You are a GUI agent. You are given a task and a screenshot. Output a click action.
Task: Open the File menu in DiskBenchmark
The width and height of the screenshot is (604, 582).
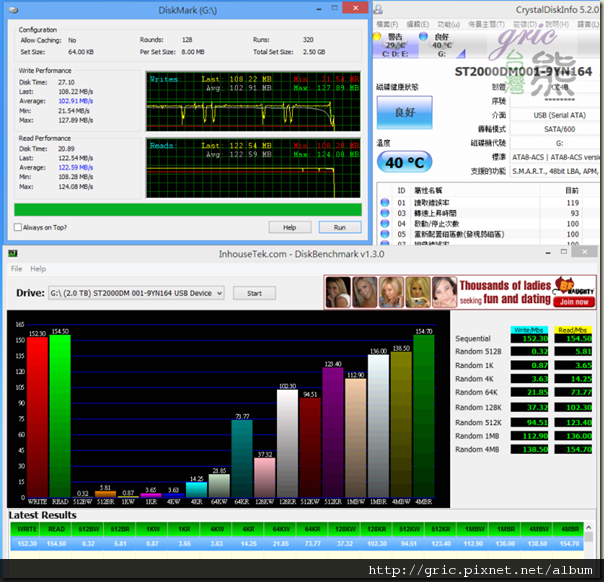point(16,269)
